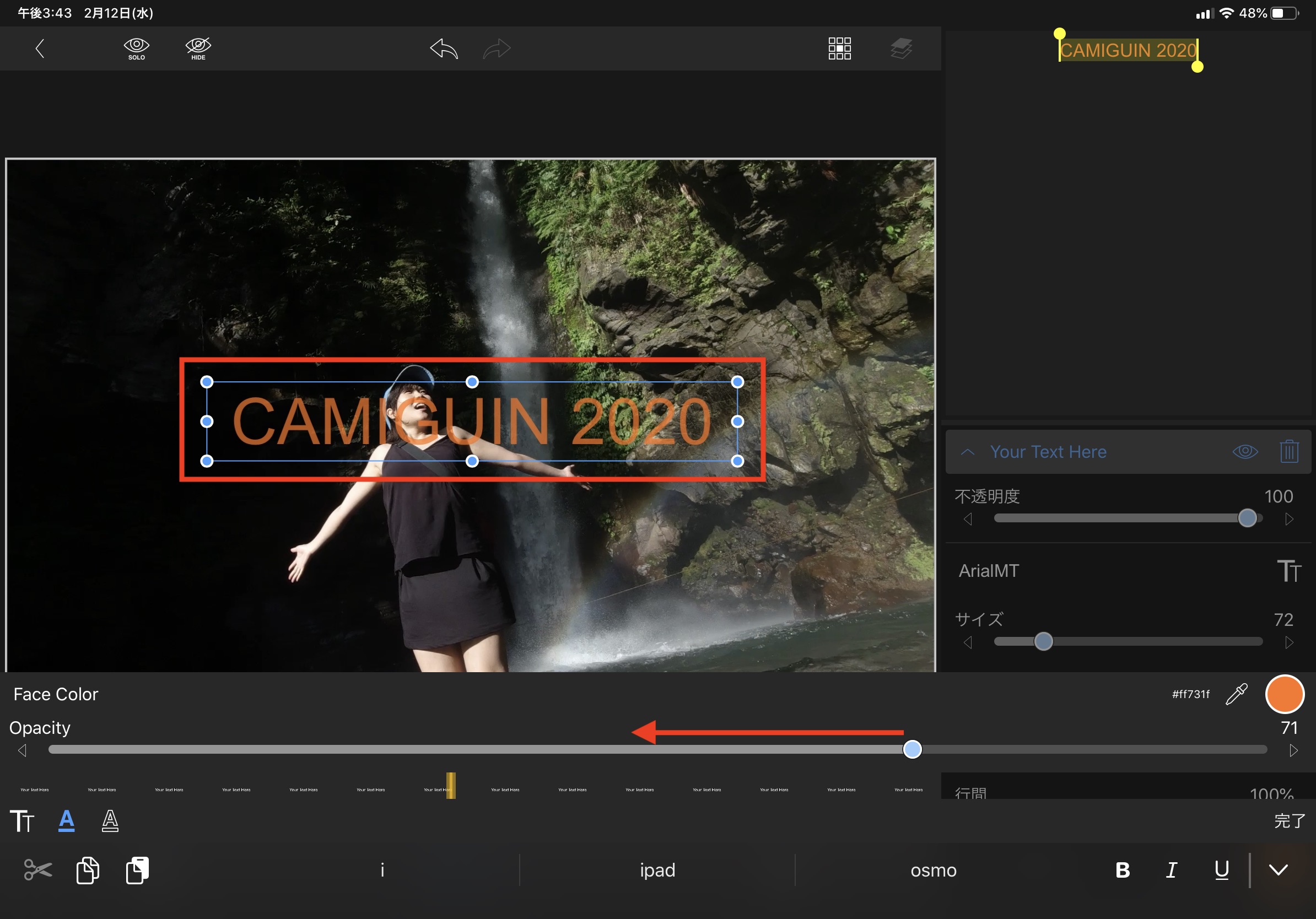Screen dimensions: 1316x919
Task: Switch to the Face Color tab
Action: [67, 820]
